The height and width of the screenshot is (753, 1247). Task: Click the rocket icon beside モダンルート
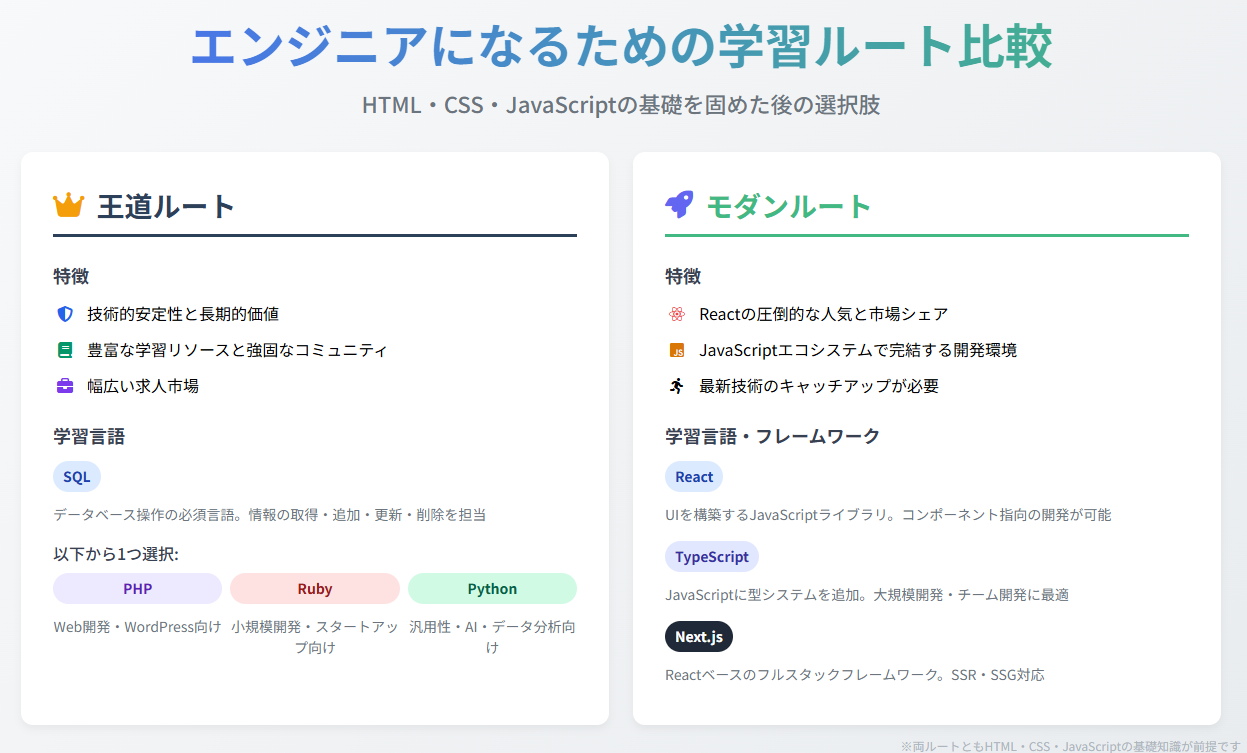(679, 206)
